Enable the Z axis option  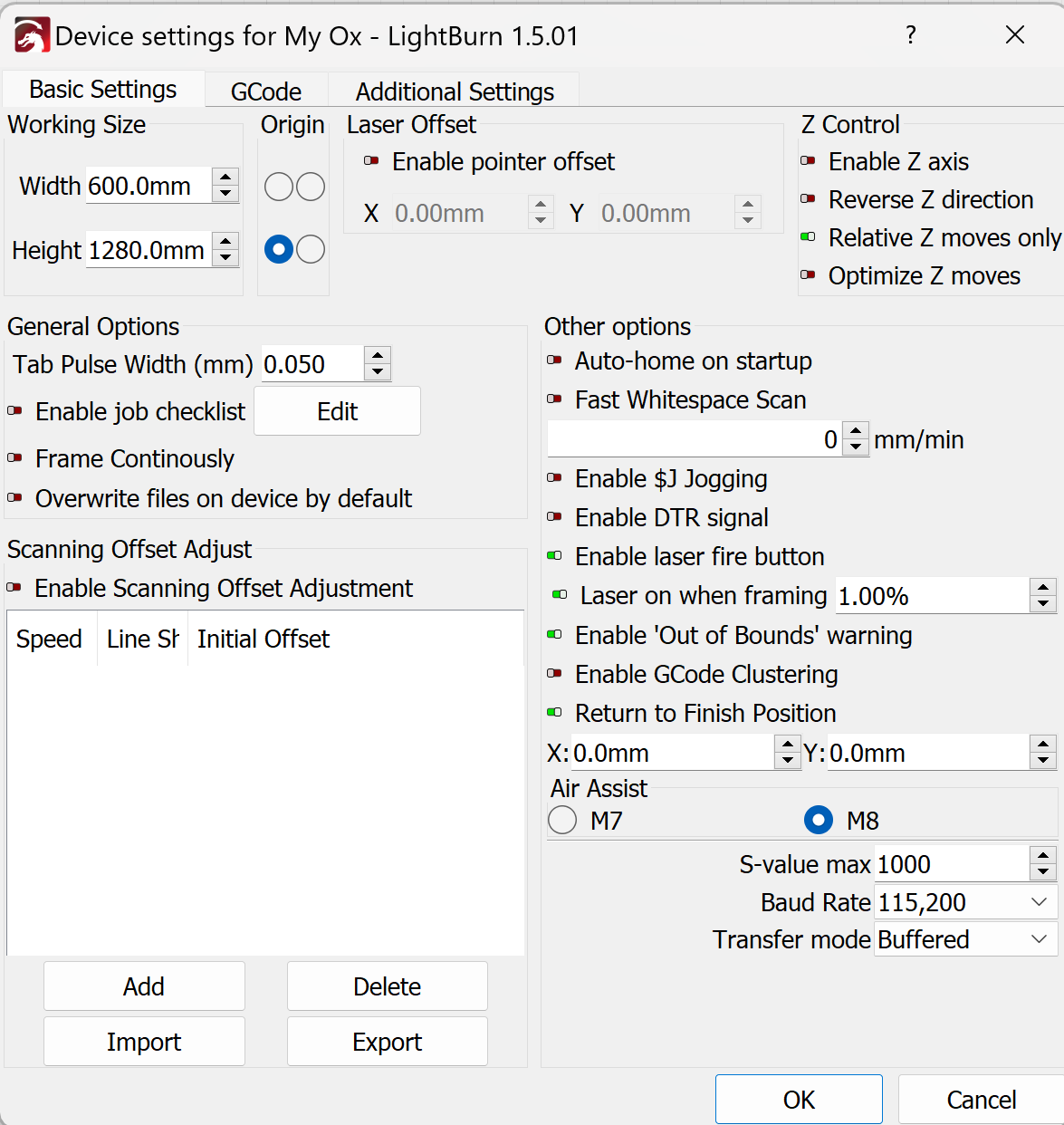pos(809,161)
